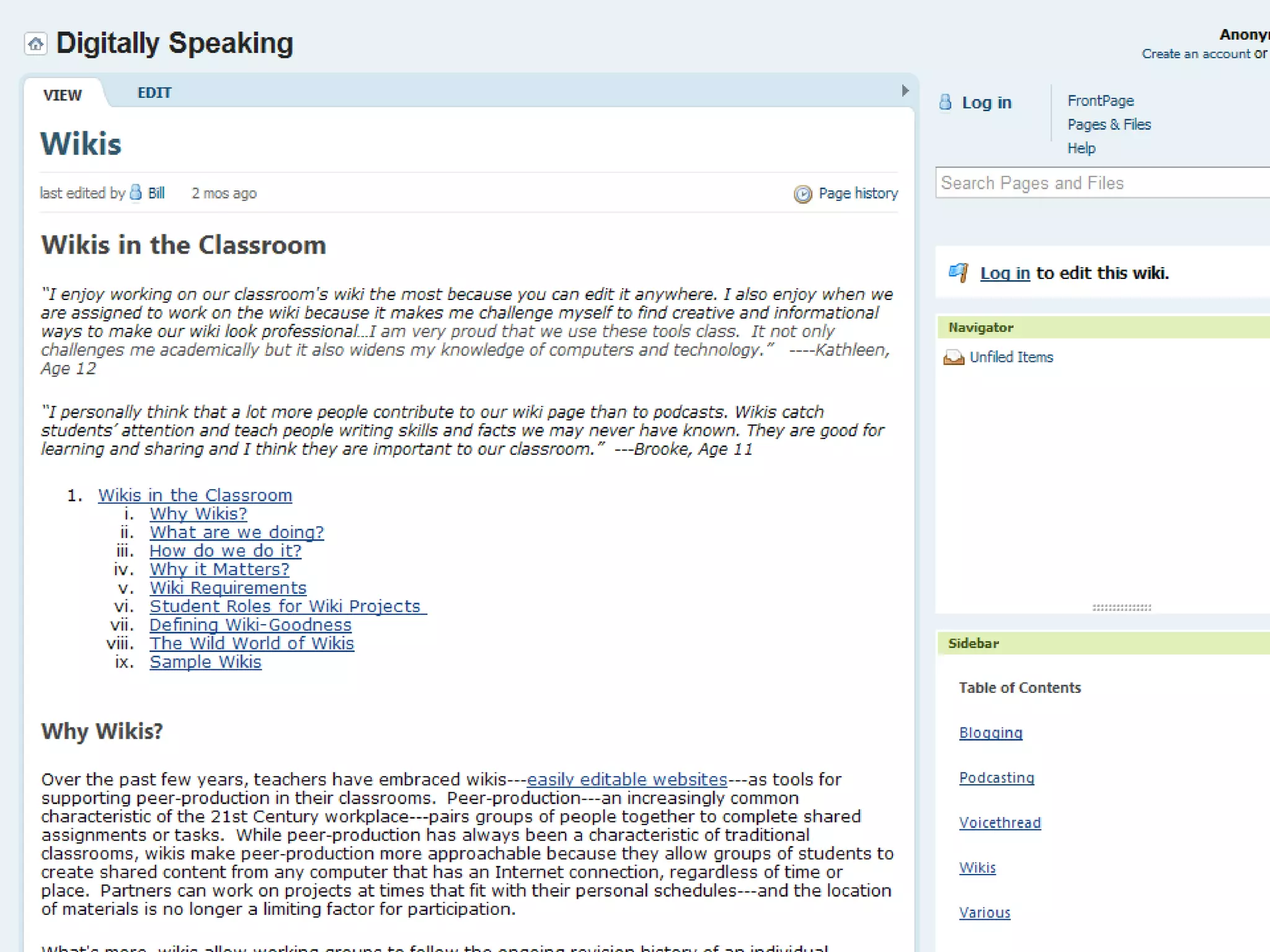This screenshot has height=952, width=1270.
Task: Click in the Search Pages and Files field
Action: point(1098,183)
